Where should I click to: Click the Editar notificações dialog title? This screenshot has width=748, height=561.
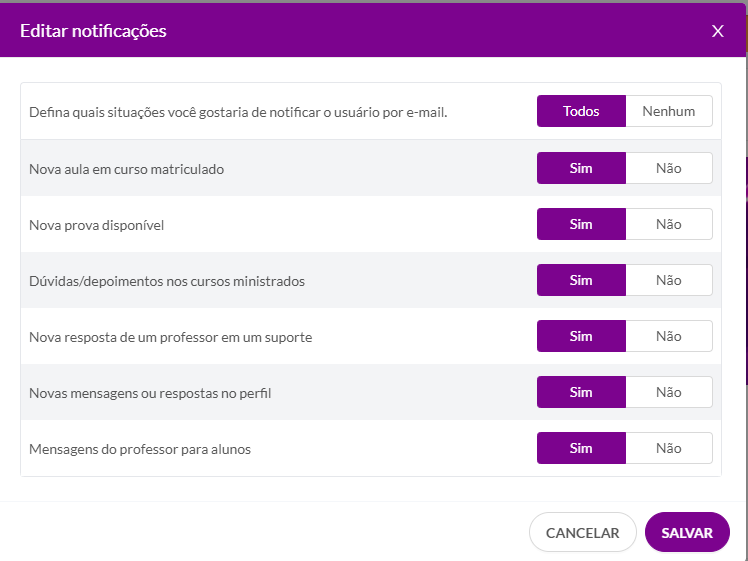coord(93,31)
